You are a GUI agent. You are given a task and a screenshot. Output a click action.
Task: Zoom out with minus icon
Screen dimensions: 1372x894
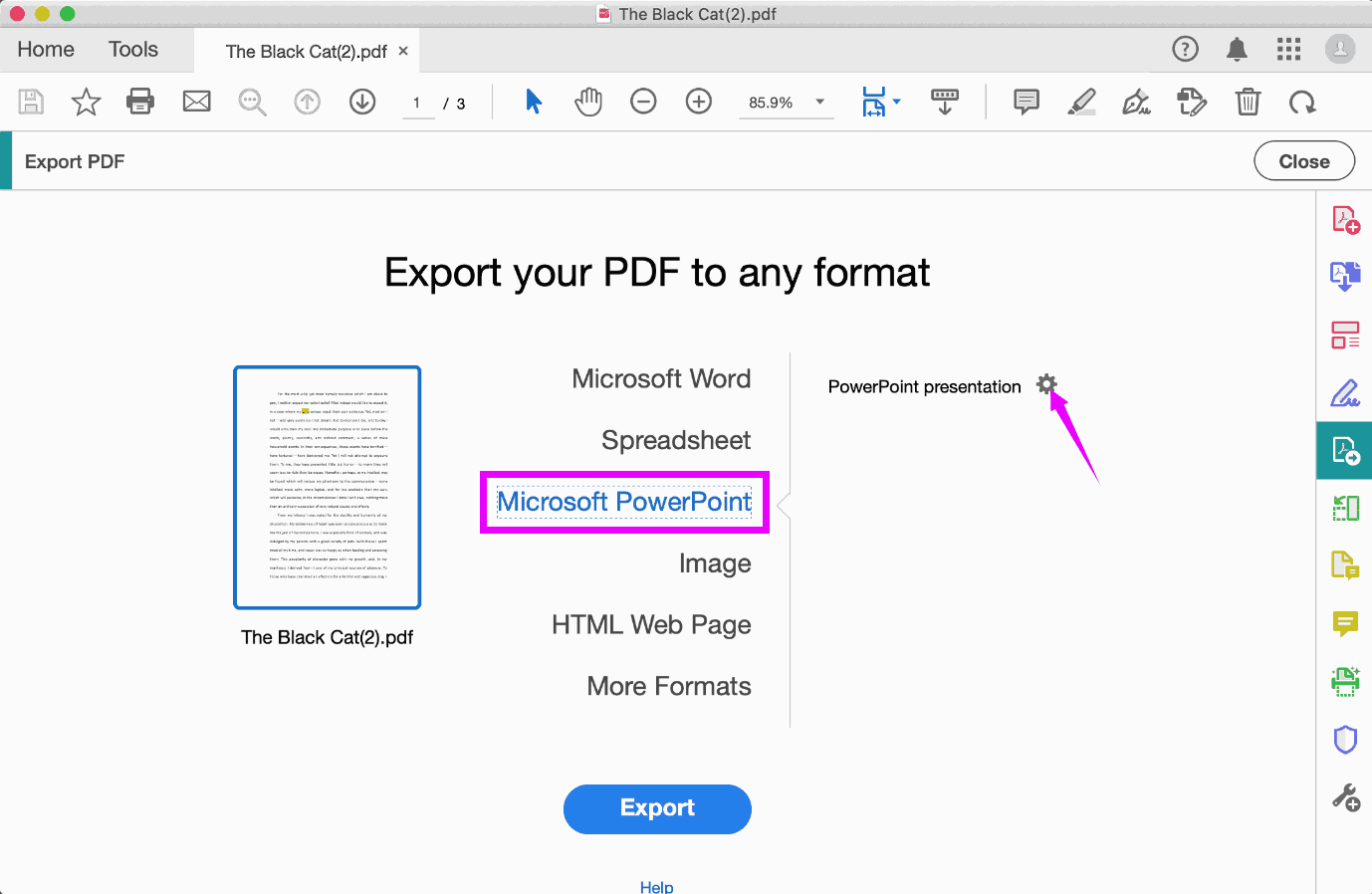[643, 102]
